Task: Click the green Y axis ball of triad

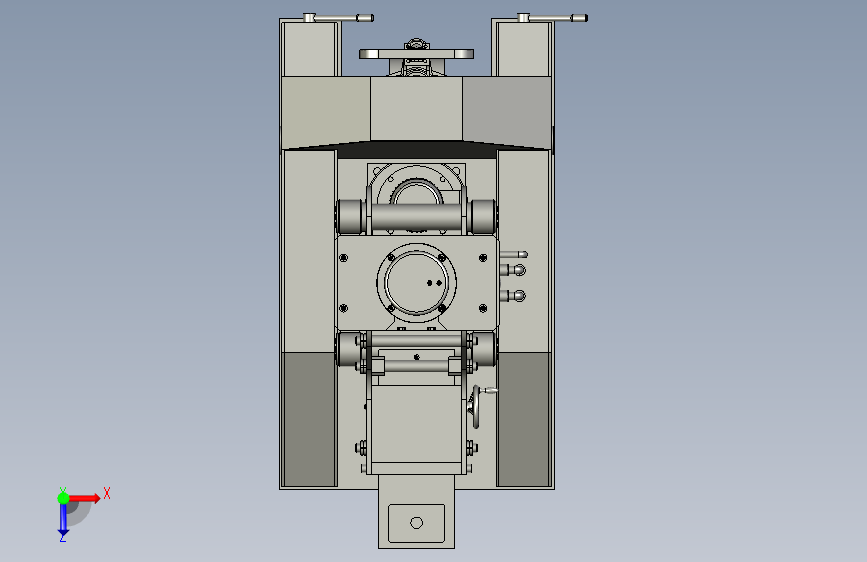Action: point(63,498)
